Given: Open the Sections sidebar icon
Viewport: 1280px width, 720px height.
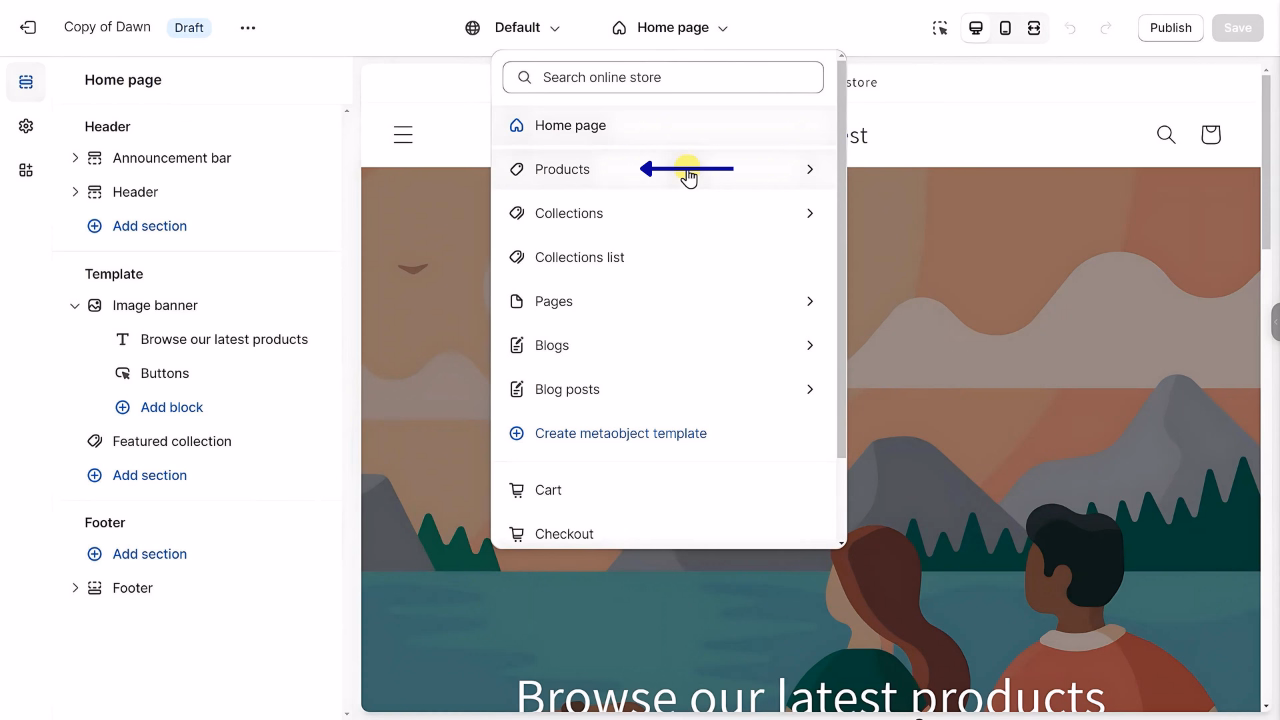Looking at the screenshot, I should click(26, 82).
